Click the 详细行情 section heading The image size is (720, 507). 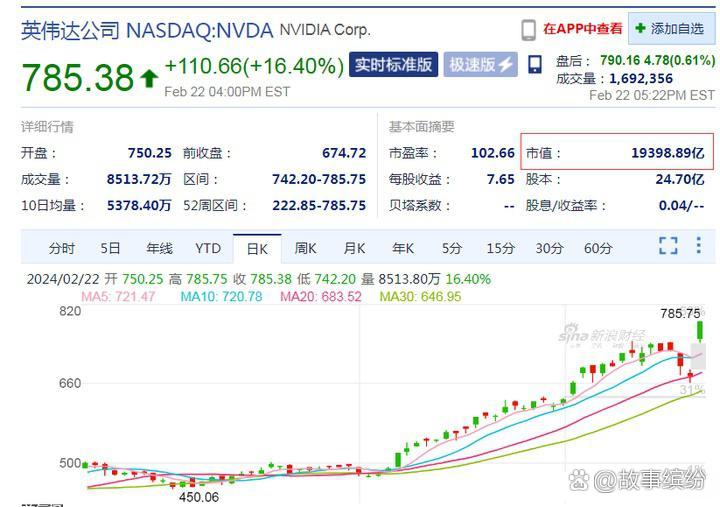47,127
